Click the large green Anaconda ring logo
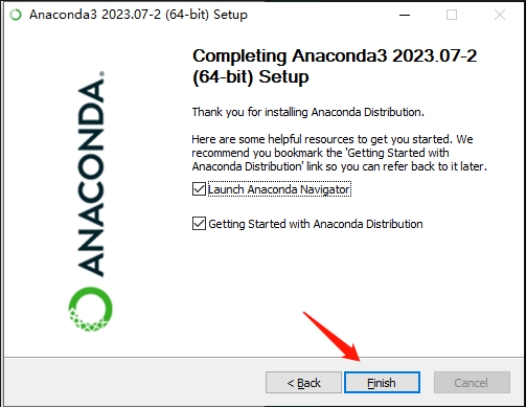The height and width of the screenshot is (407, 526). pyautogui.click(x=91, y=309)
